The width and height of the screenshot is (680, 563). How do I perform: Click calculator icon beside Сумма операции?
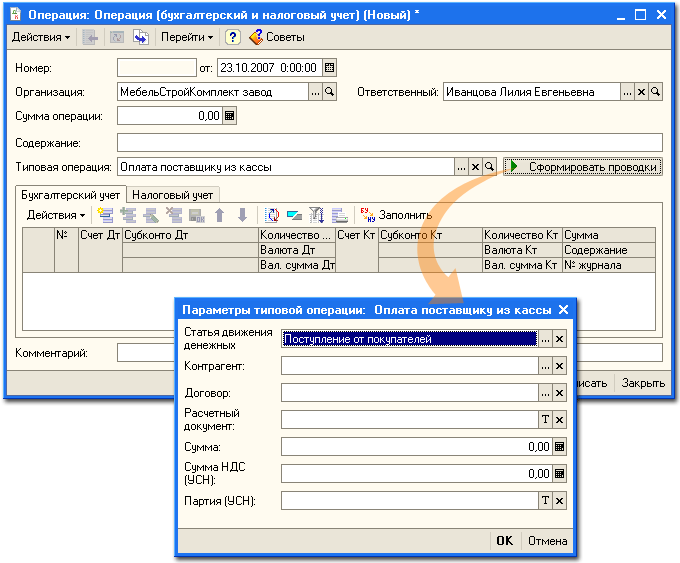[229, 116]
